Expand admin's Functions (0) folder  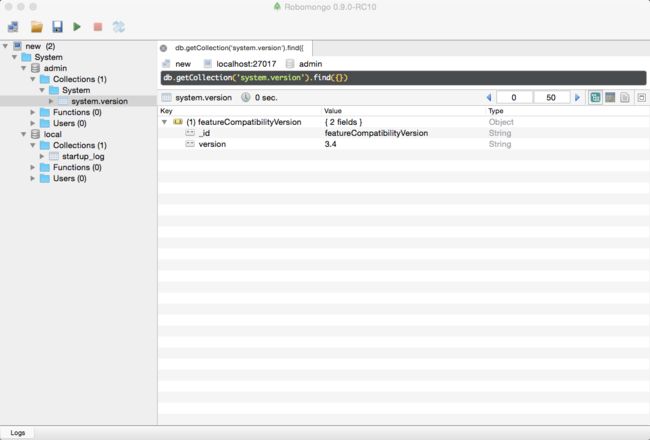click(x=33, y=112)
